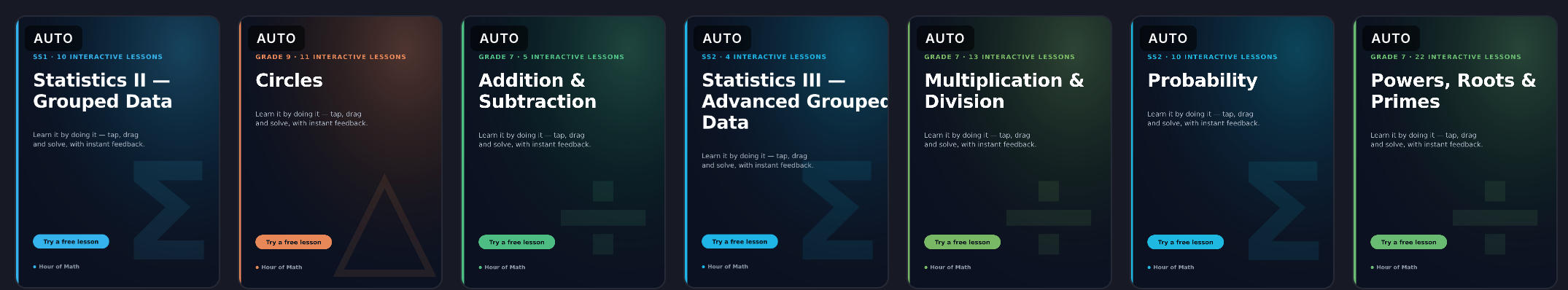Click the AUTO badge on Circles card
Image resolution: width=1568 pixels, height=290 pixels.
276,39
